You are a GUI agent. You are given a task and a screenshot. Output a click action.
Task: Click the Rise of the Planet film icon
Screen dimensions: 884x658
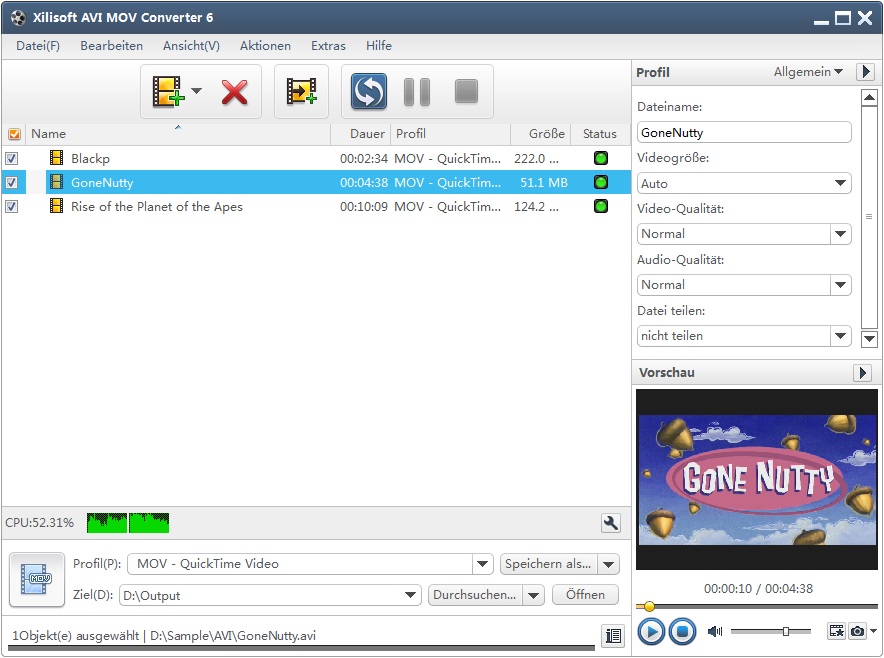tap(56, 206)
